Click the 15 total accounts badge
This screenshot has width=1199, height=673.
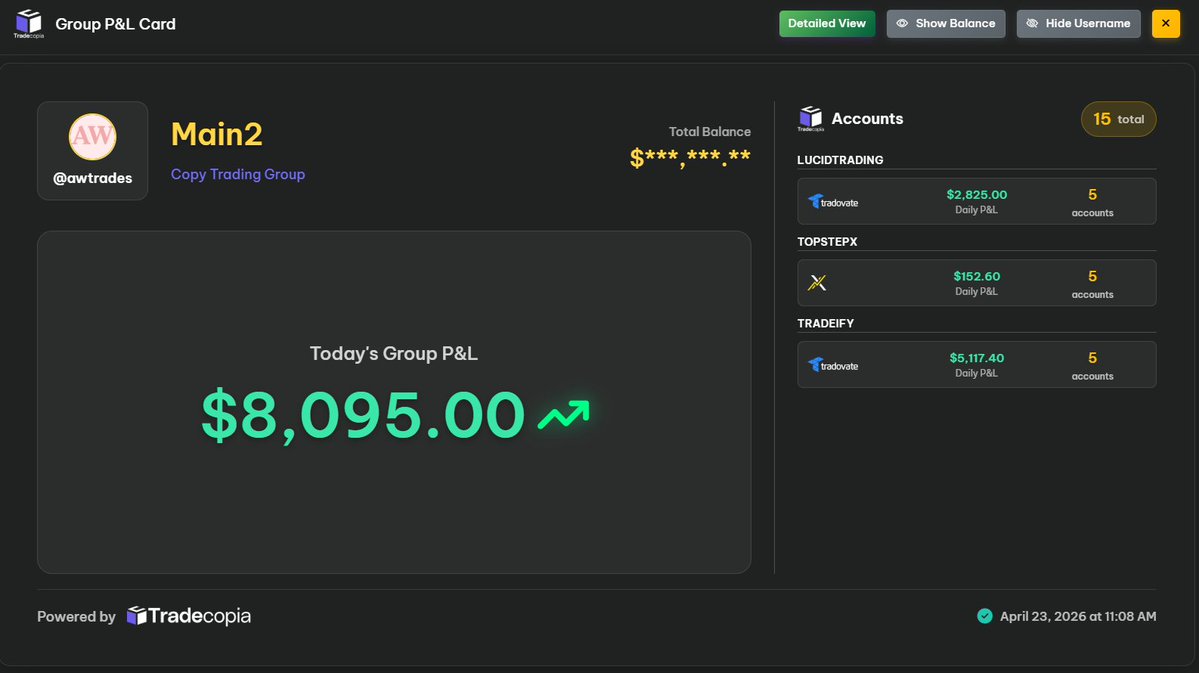click(x=1118, y=119)
